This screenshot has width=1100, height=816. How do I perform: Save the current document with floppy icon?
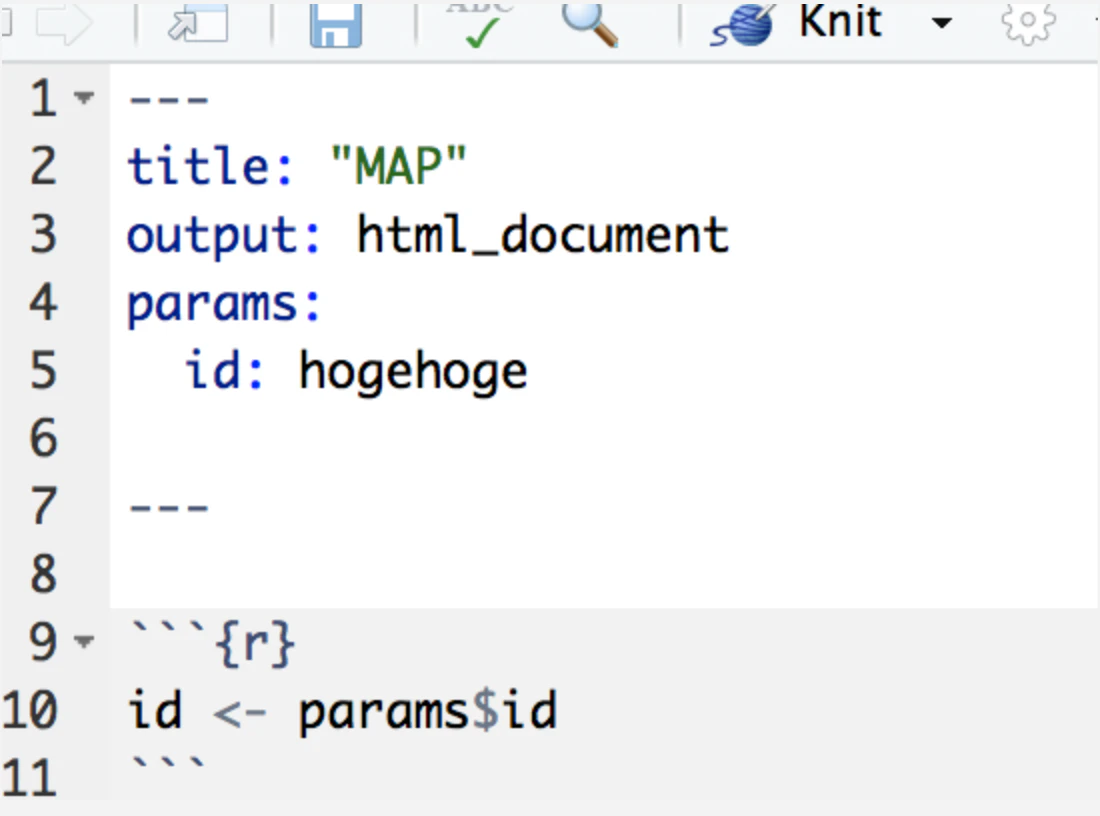click(x=336, y=25)
